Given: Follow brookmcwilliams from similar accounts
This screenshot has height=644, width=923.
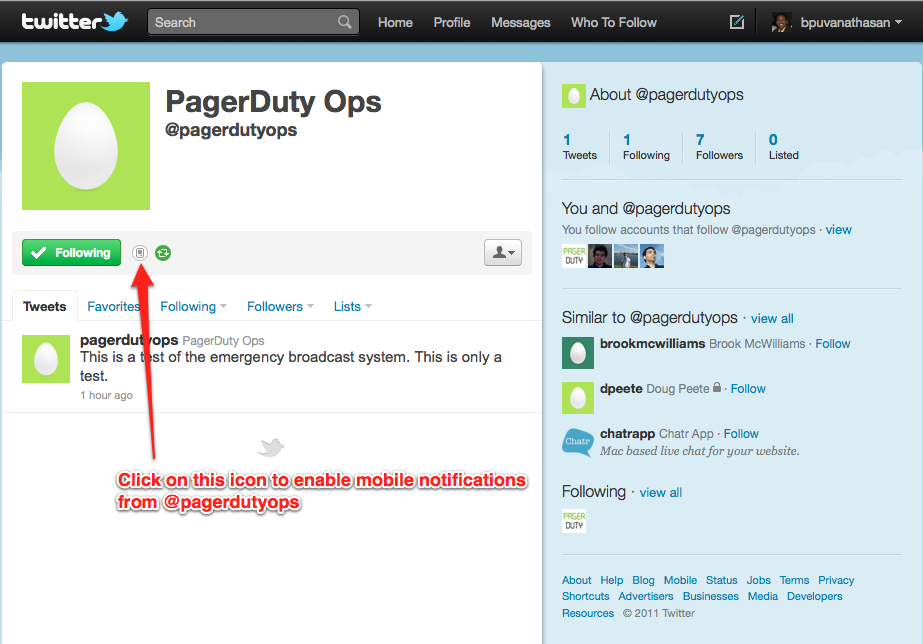Looking at the screenshot, I should (832, 343).
